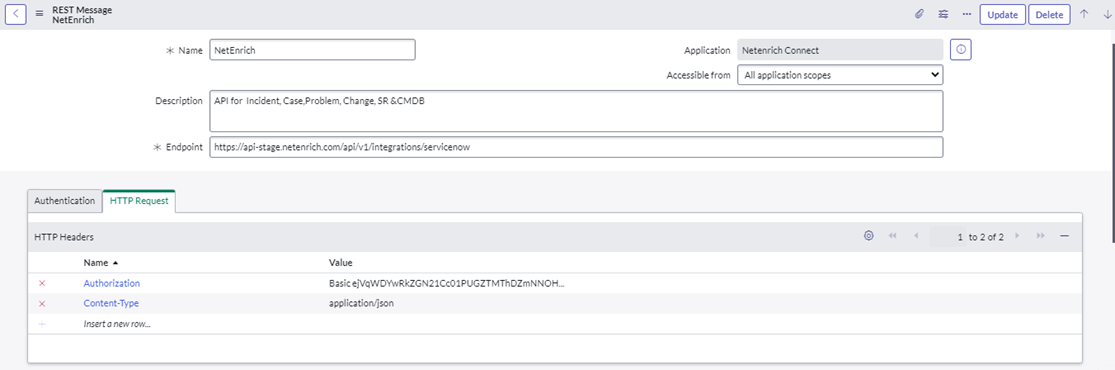Open the Authorization header link
The image size is (1115, 370).
point(112,283)
